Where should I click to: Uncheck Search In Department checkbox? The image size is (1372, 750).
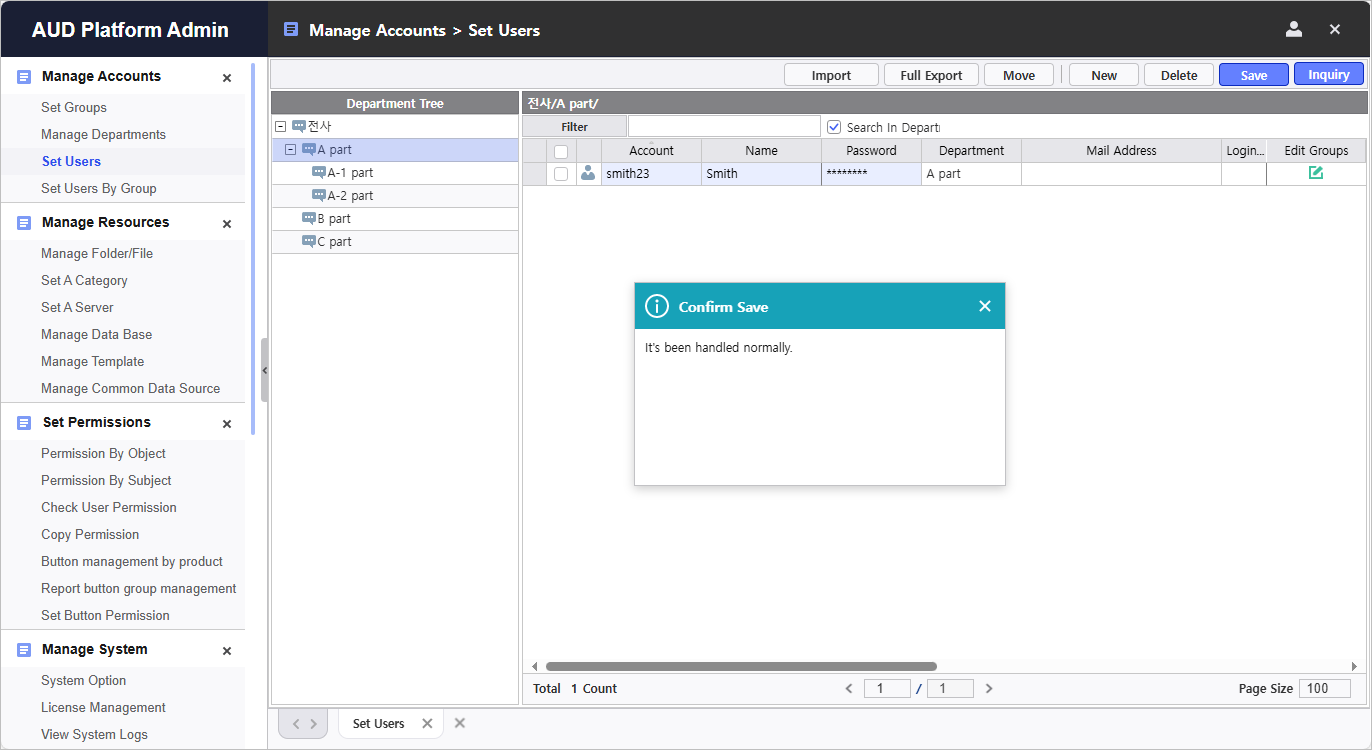834,127
